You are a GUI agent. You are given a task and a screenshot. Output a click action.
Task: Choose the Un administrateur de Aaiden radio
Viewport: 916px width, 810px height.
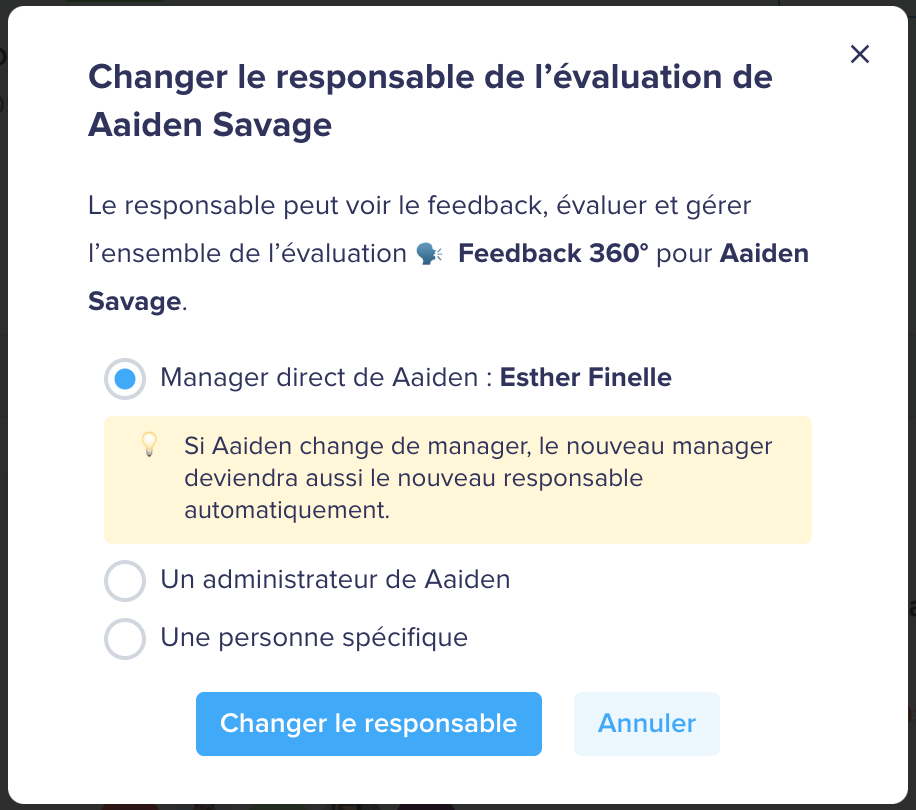pyautogui.click(x=125, y=580)
